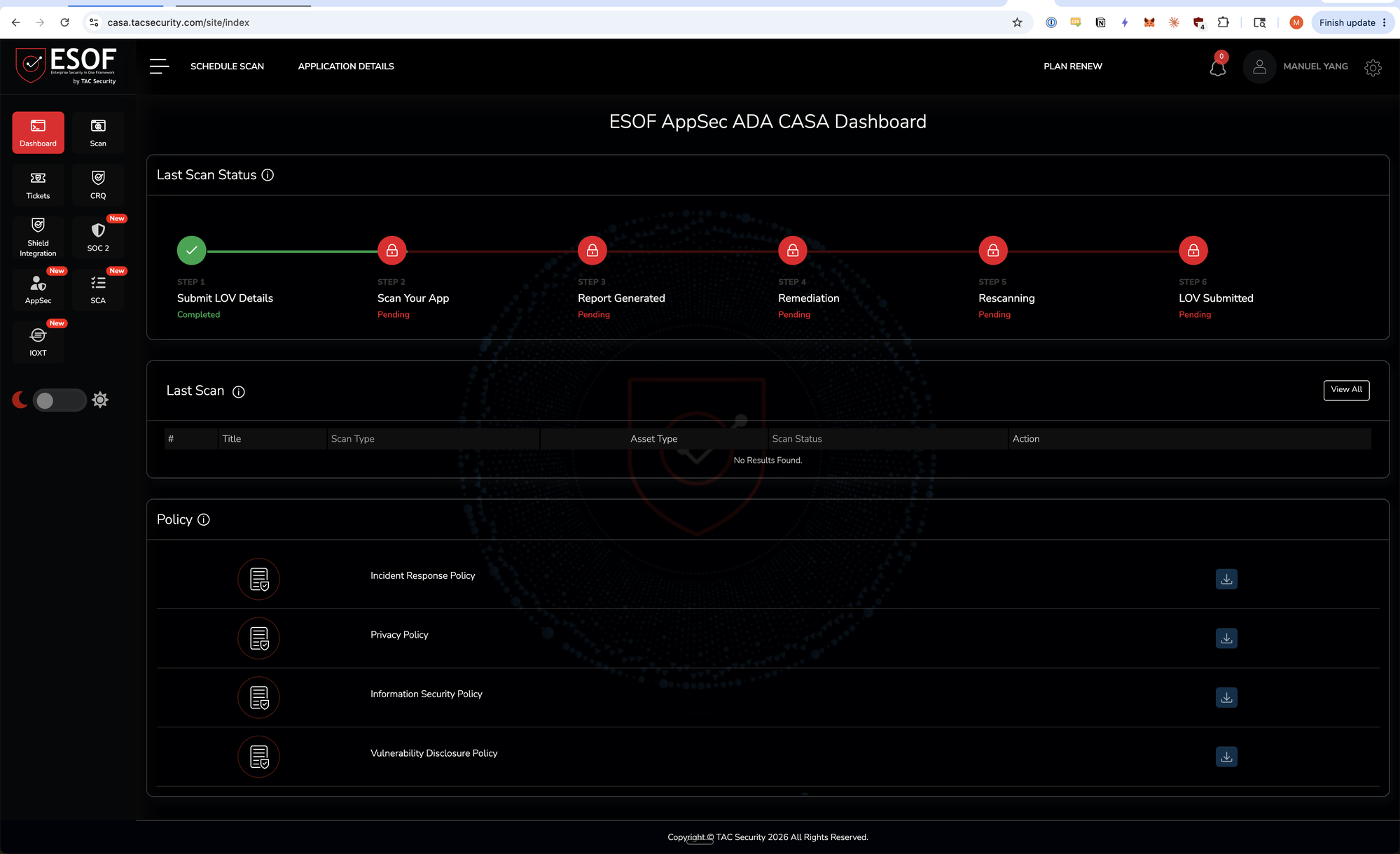Download the Privacy Policy
Viewport: 1400px width, 854px height.
pos(1226,638)
